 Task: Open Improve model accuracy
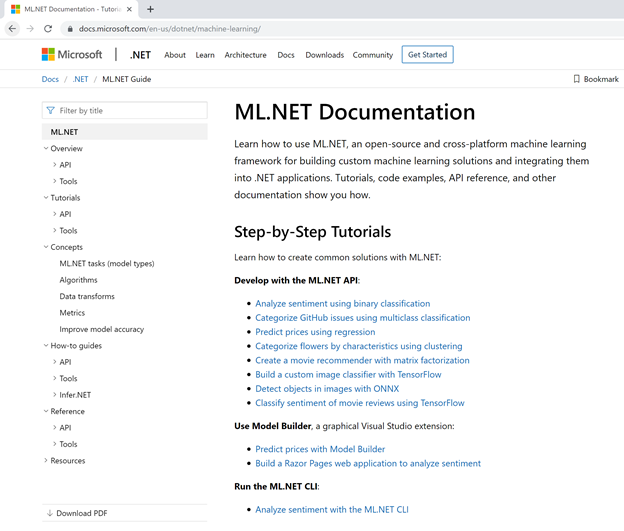coord(101,329)
